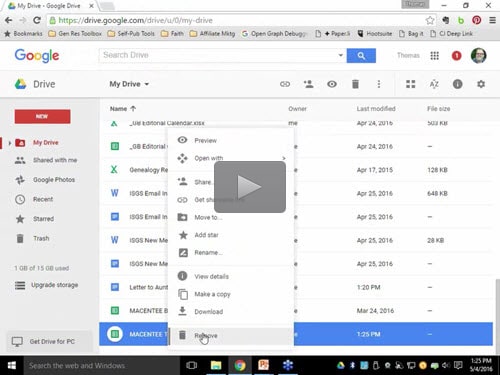The image size is (500, 375).
Task: Click into the Search Drive field
Action: coord(219,55)
